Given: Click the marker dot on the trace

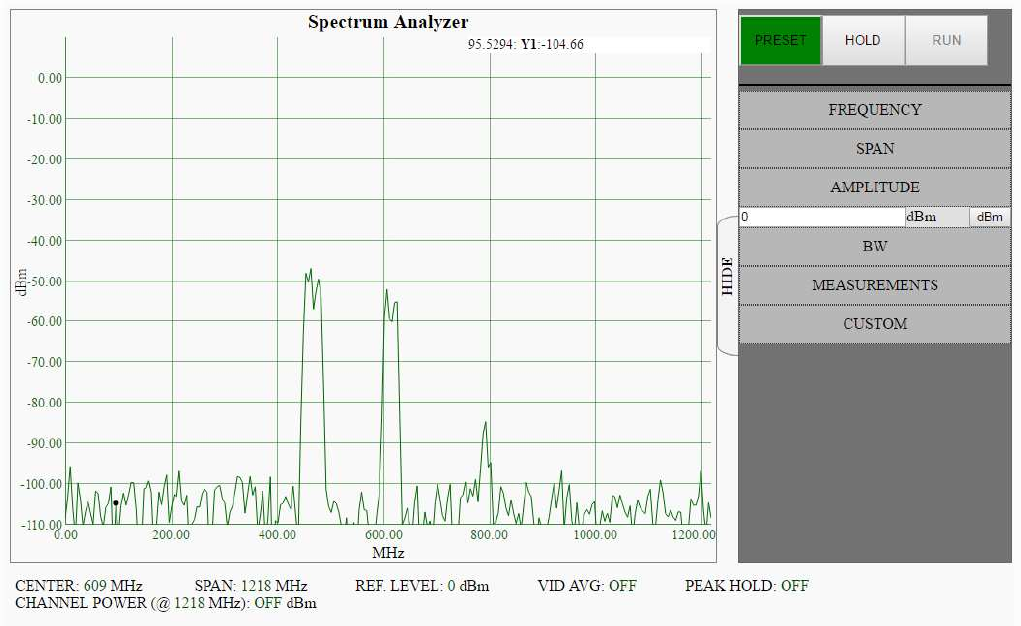Looking at the screenshot, I should click(116, 503).
